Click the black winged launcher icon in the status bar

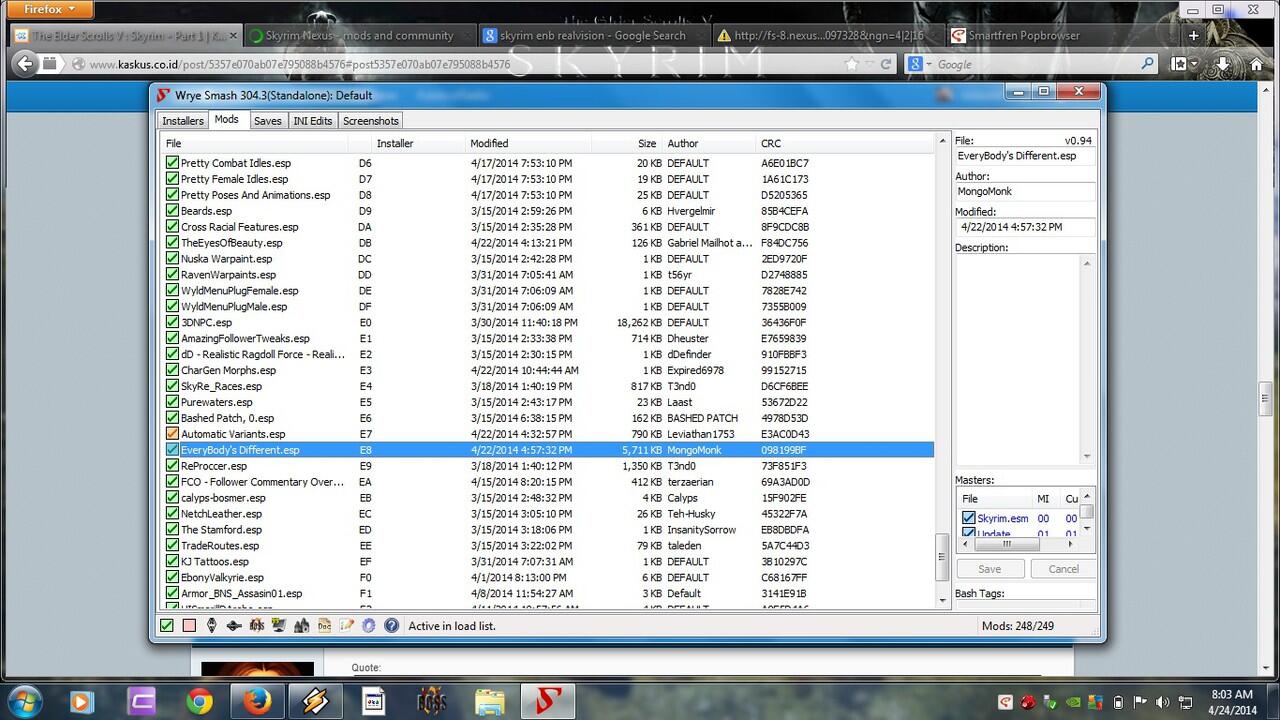click(x=234, y=625)
